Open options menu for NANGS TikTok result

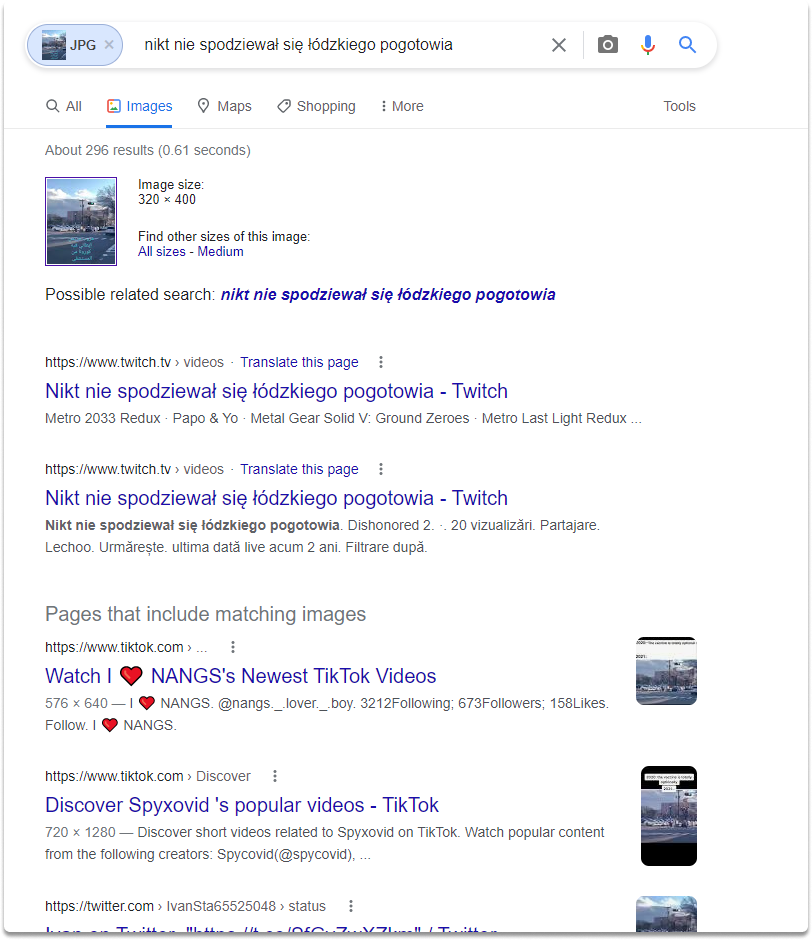click(x=233, y=647)
